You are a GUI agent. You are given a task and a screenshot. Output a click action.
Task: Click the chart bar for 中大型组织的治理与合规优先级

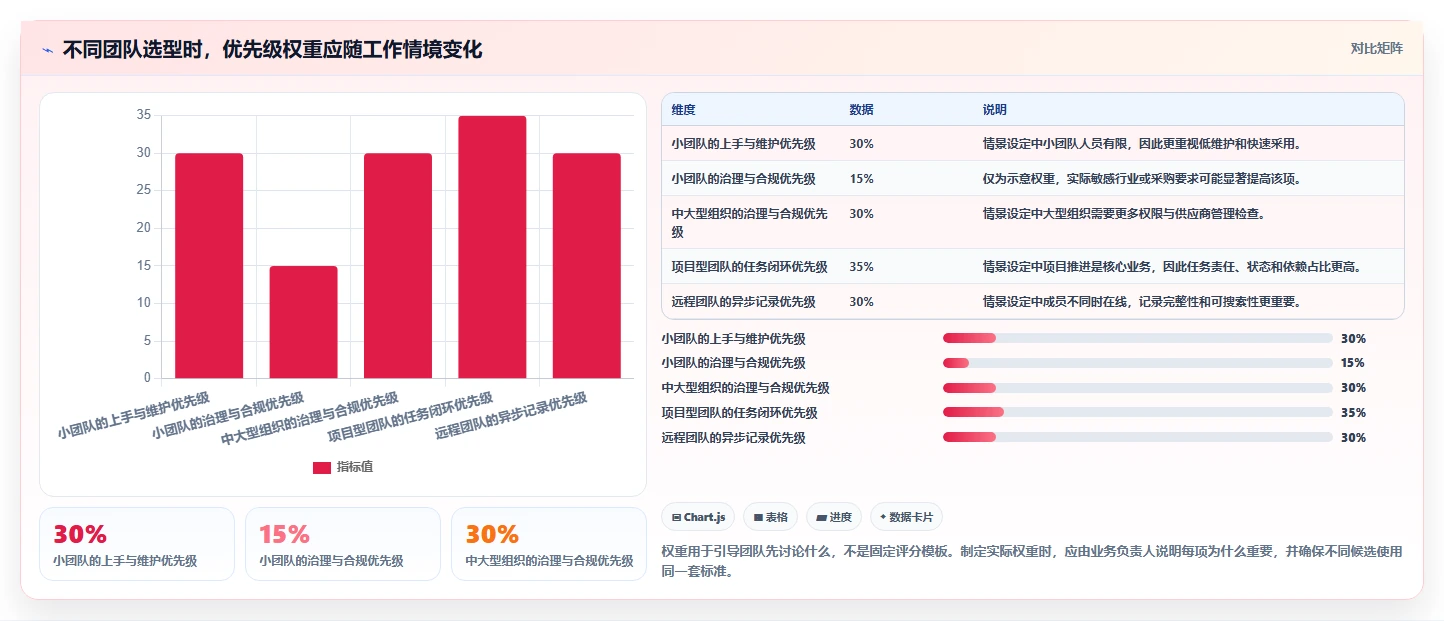point(398,266)
